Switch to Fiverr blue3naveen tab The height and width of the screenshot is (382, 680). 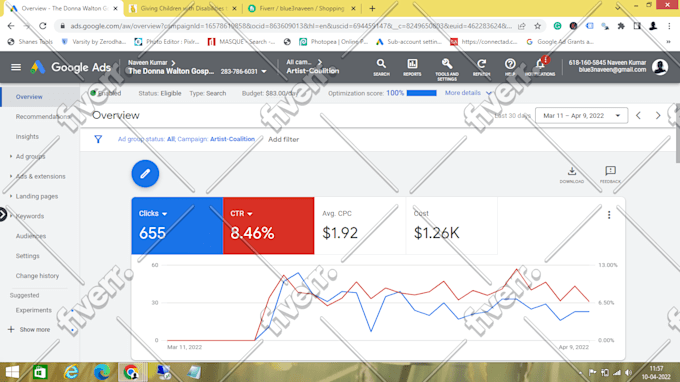[x=302, y=8]
